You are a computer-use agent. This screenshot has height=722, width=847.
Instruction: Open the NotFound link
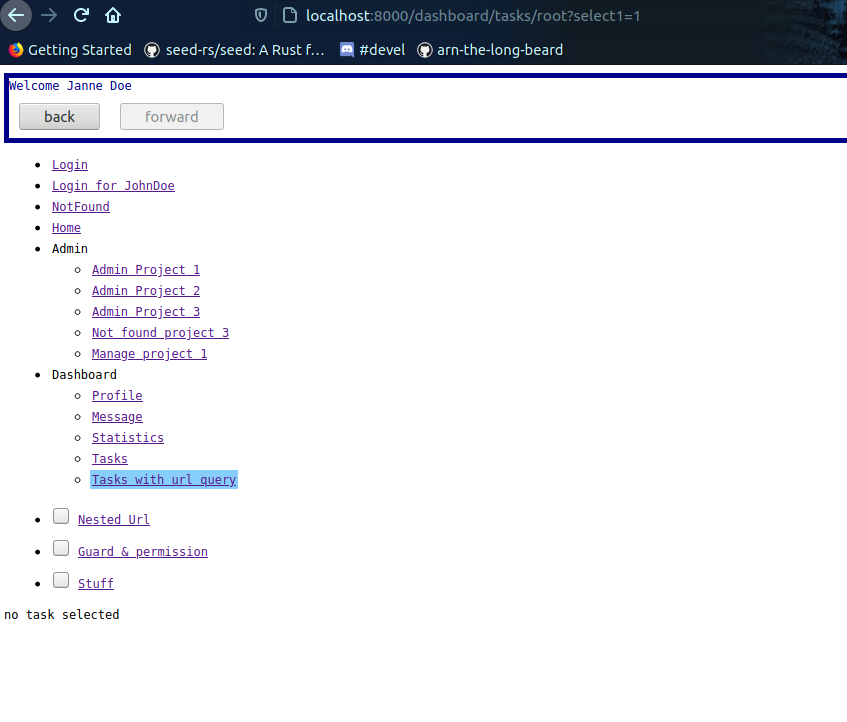(80, 207)
